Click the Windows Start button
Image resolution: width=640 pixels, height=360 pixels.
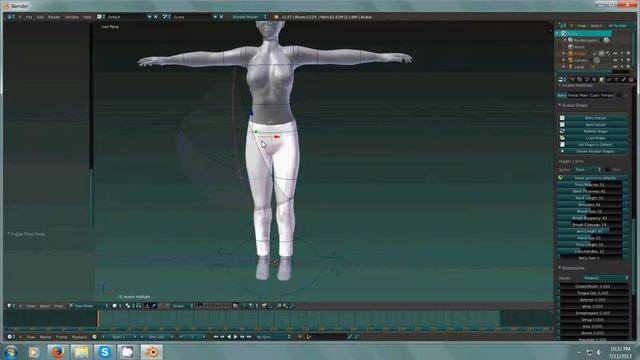[x=11, y=351]
